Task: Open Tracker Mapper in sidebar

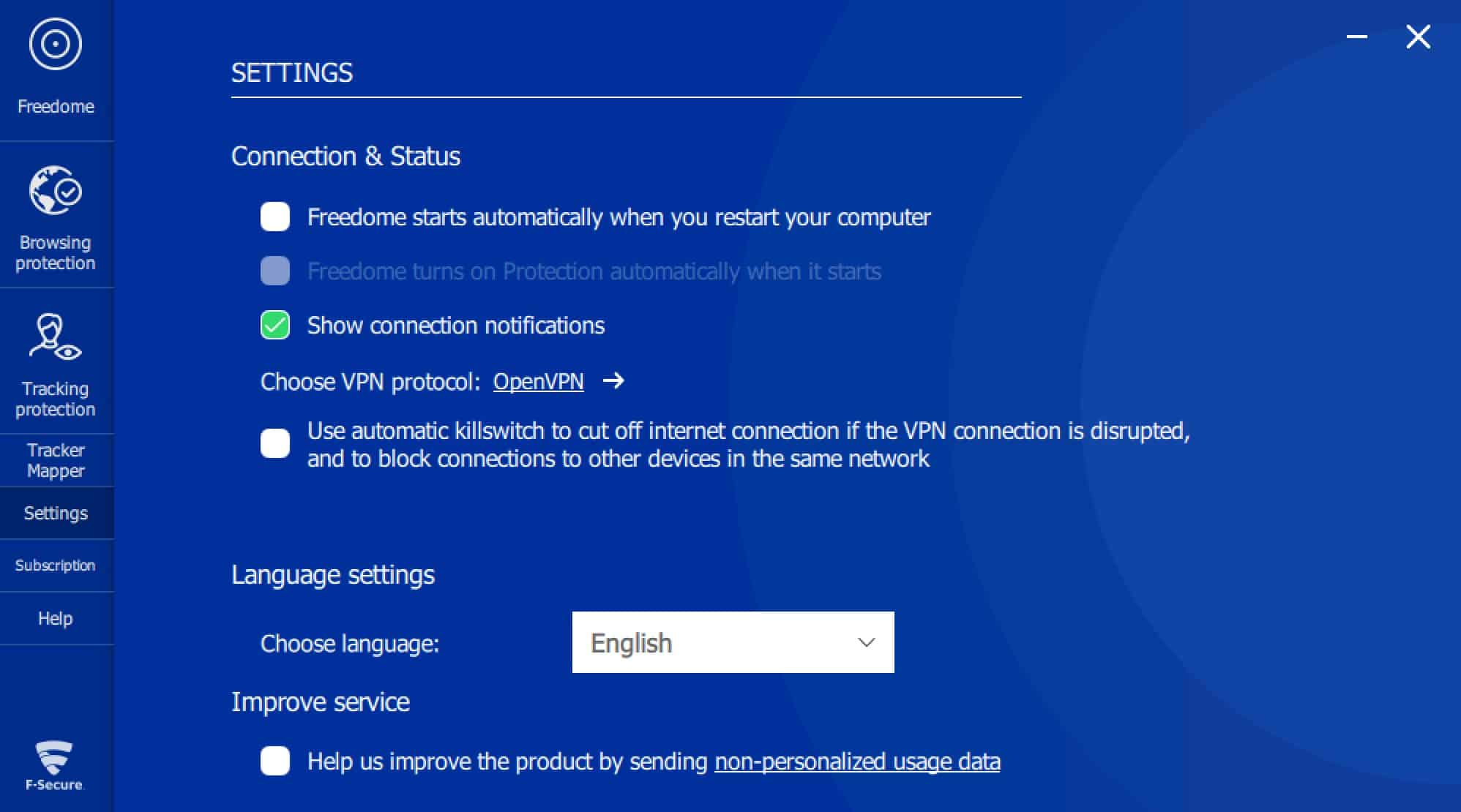Action: tap(56, 460)
